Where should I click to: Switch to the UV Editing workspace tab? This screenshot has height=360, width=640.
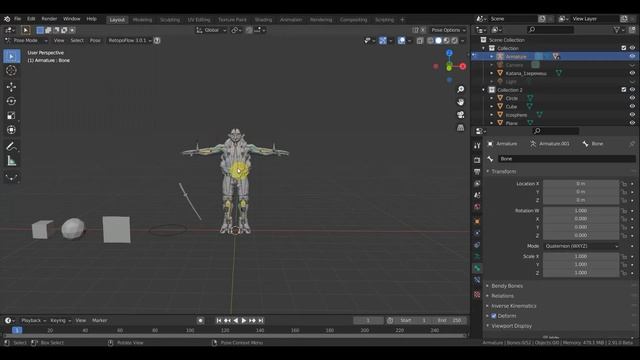coord(199,20)
